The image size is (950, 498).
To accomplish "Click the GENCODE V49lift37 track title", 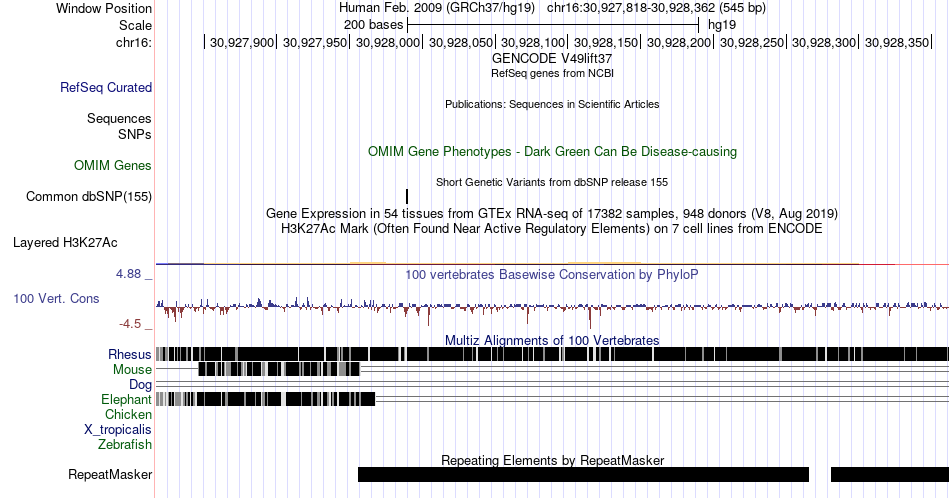I will pyautogui.click(x=552, y=59).
